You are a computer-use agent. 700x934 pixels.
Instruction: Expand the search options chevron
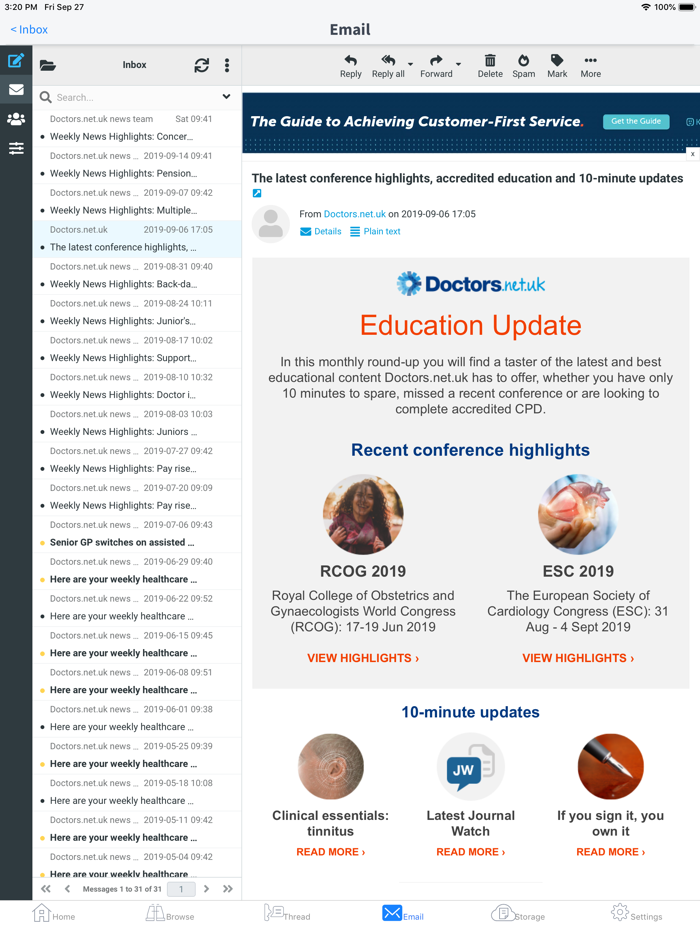(x=226, y=96)
